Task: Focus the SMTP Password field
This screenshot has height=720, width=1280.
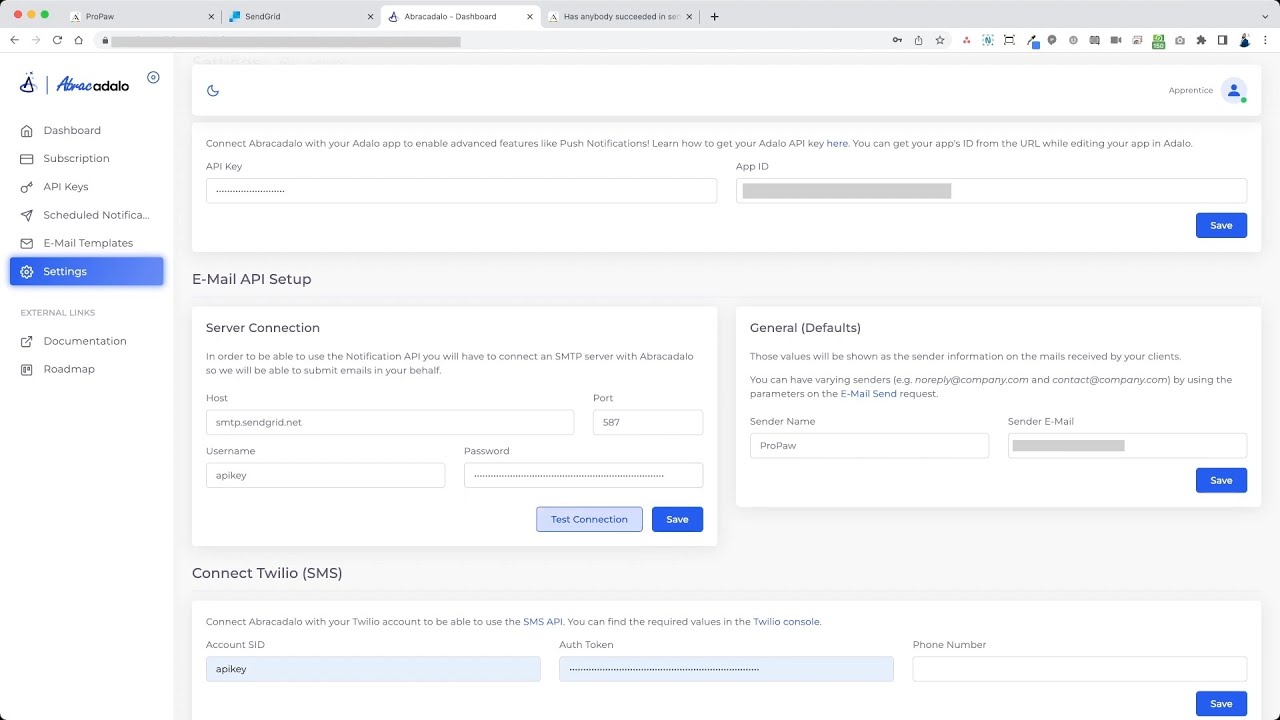Action: [583, 475]
